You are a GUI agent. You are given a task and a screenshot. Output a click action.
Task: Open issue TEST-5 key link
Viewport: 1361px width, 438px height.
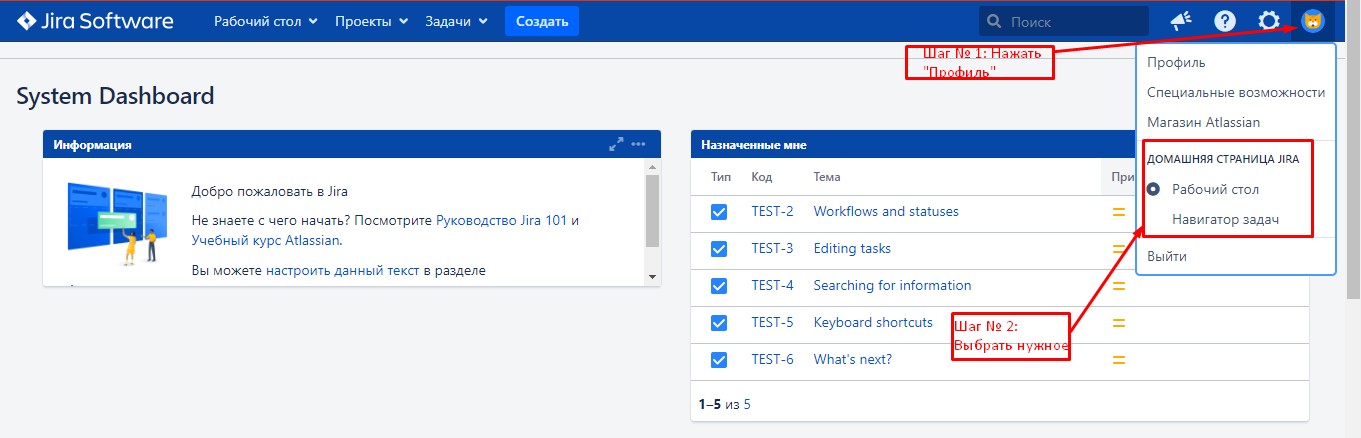tap(772, 323)
